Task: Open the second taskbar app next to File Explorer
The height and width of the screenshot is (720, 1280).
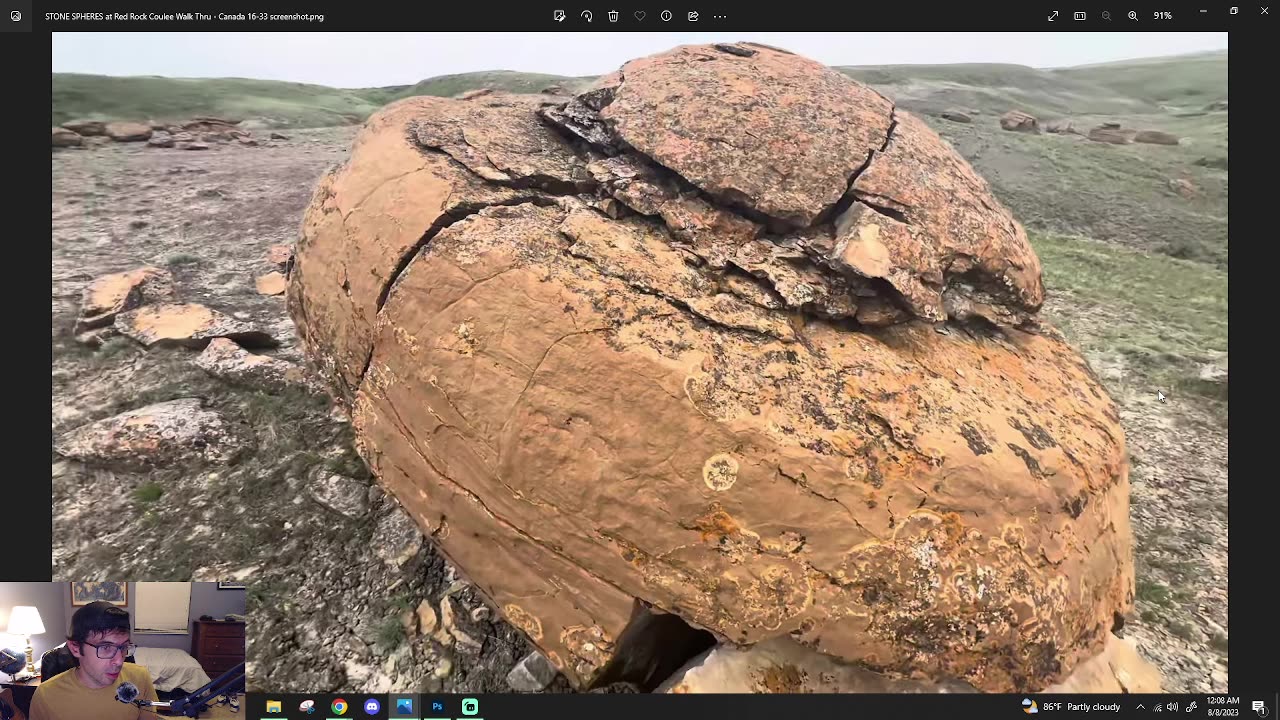Action: point(307,706)
